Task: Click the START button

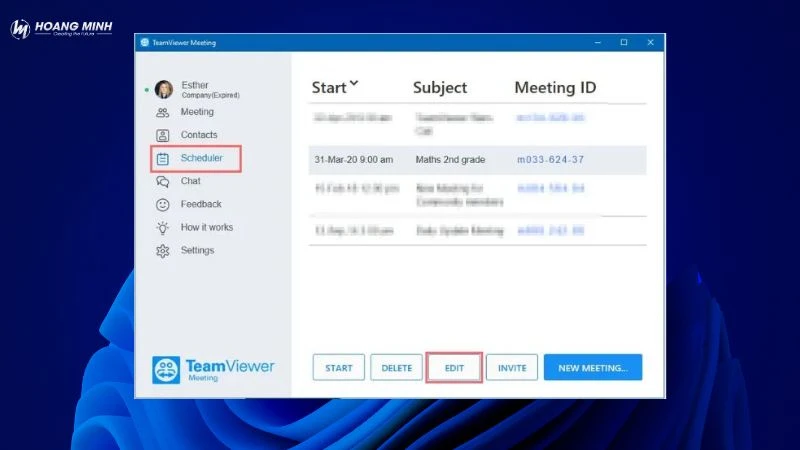Action: pos(339,367)
